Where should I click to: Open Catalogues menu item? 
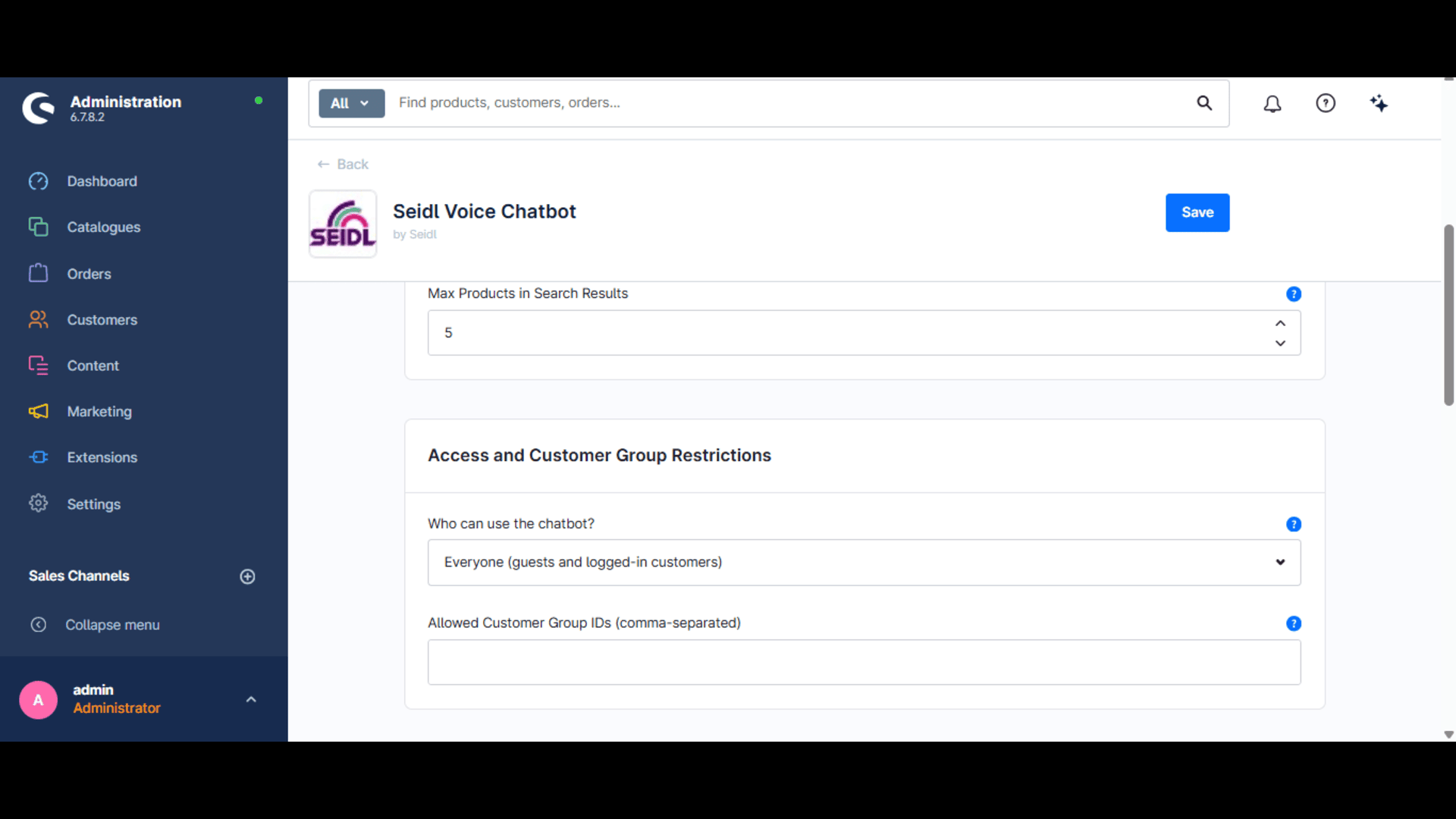[x=103, y=227]
